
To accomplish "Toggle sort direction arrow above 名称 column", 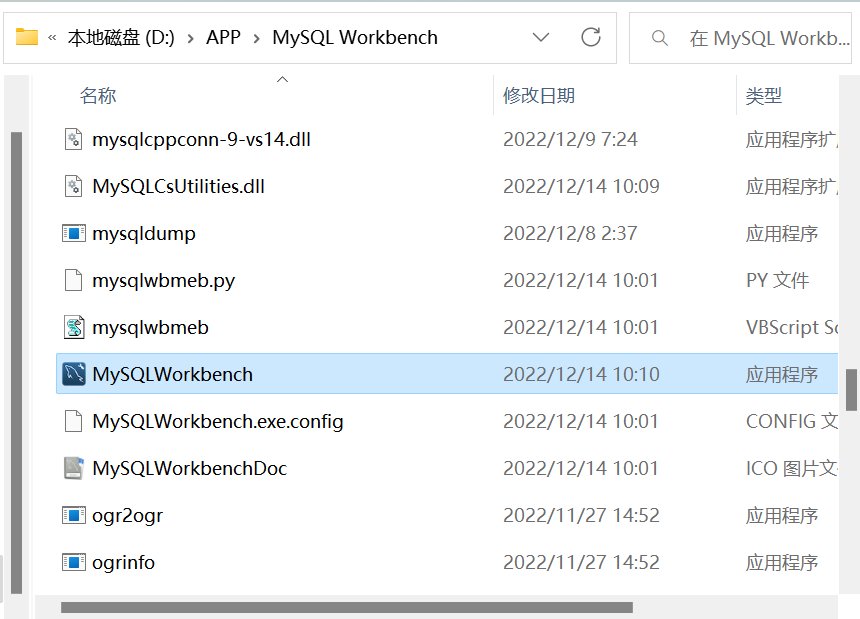I will click(x=282, y=79).
